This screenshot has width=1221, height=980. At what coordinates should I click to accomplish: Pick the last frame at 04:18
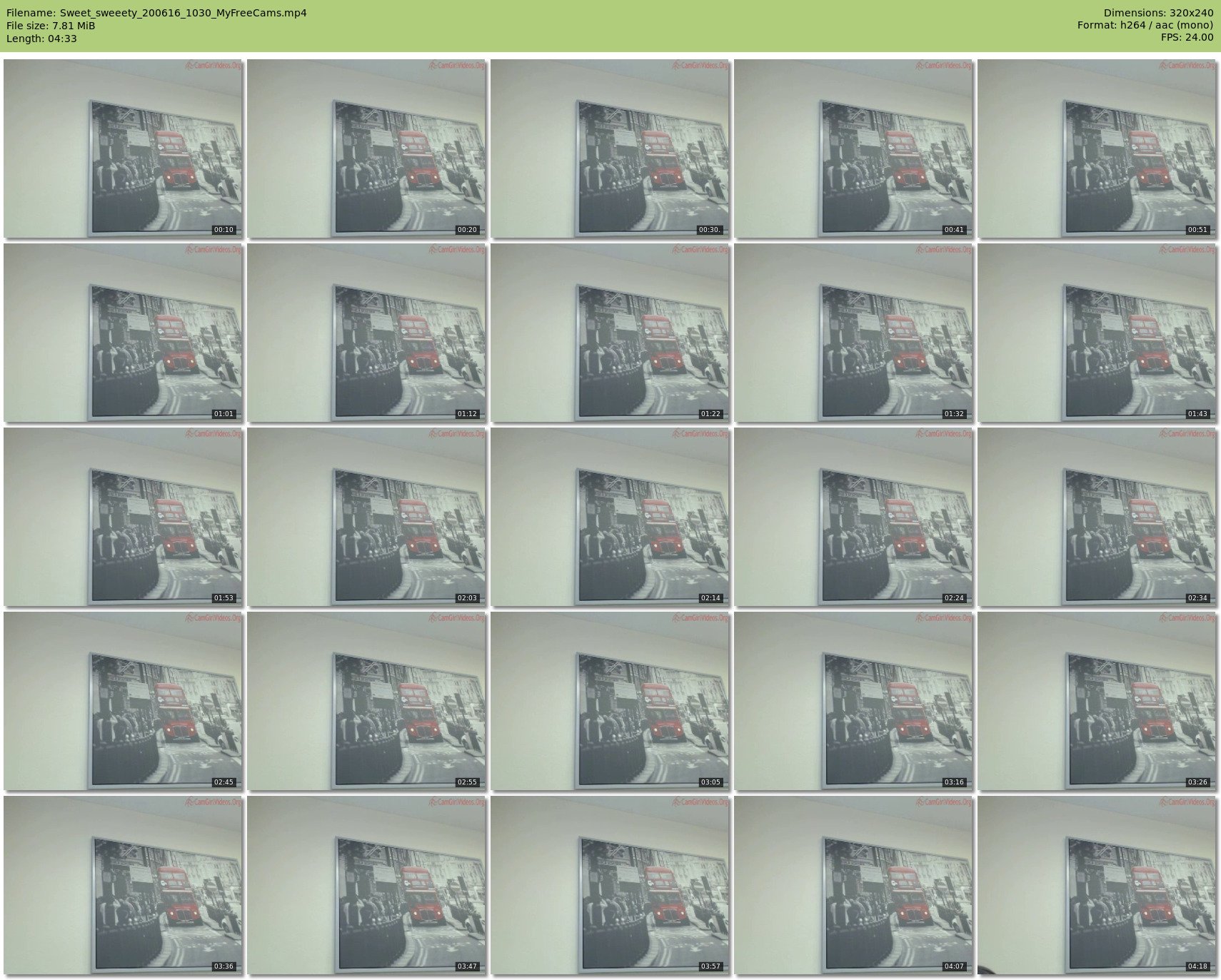pos(1097,885)
